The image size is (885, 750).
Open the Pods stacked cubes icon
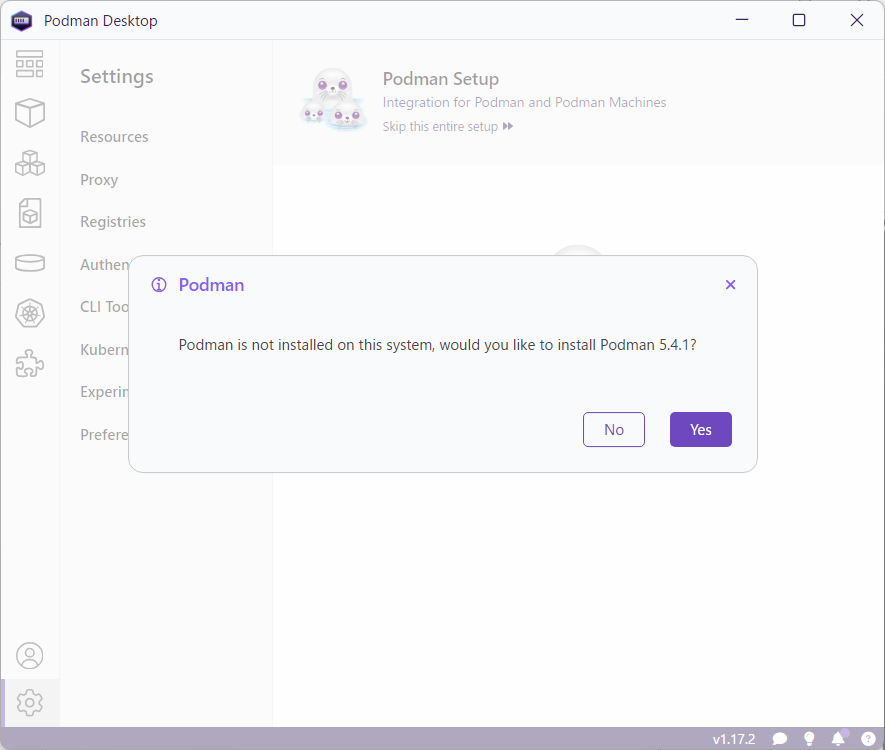tap(30, 163)
